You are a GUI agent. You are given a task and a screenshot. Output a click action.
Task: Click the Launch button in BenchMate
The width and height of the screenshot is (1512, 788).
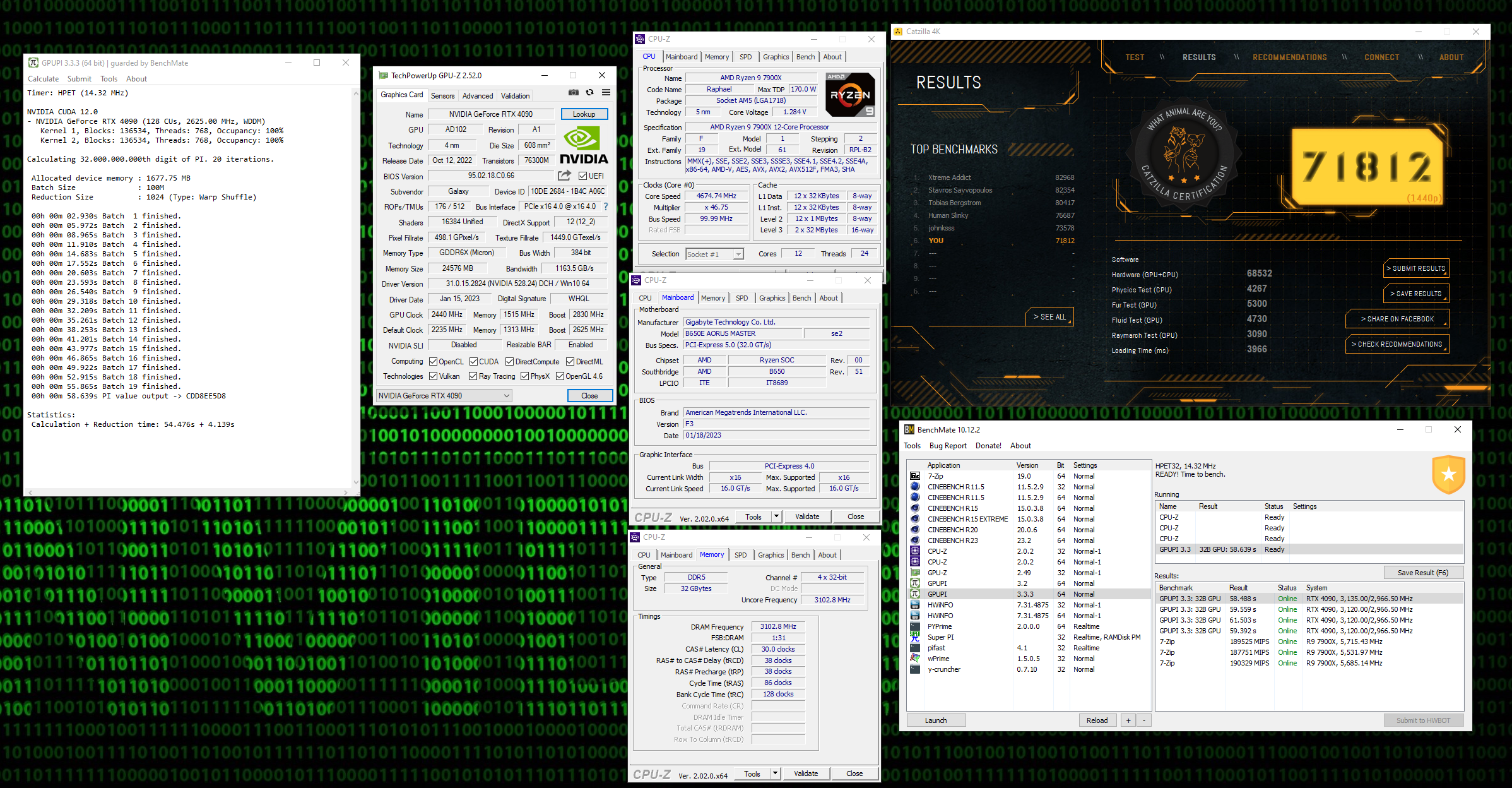[936, 720]
